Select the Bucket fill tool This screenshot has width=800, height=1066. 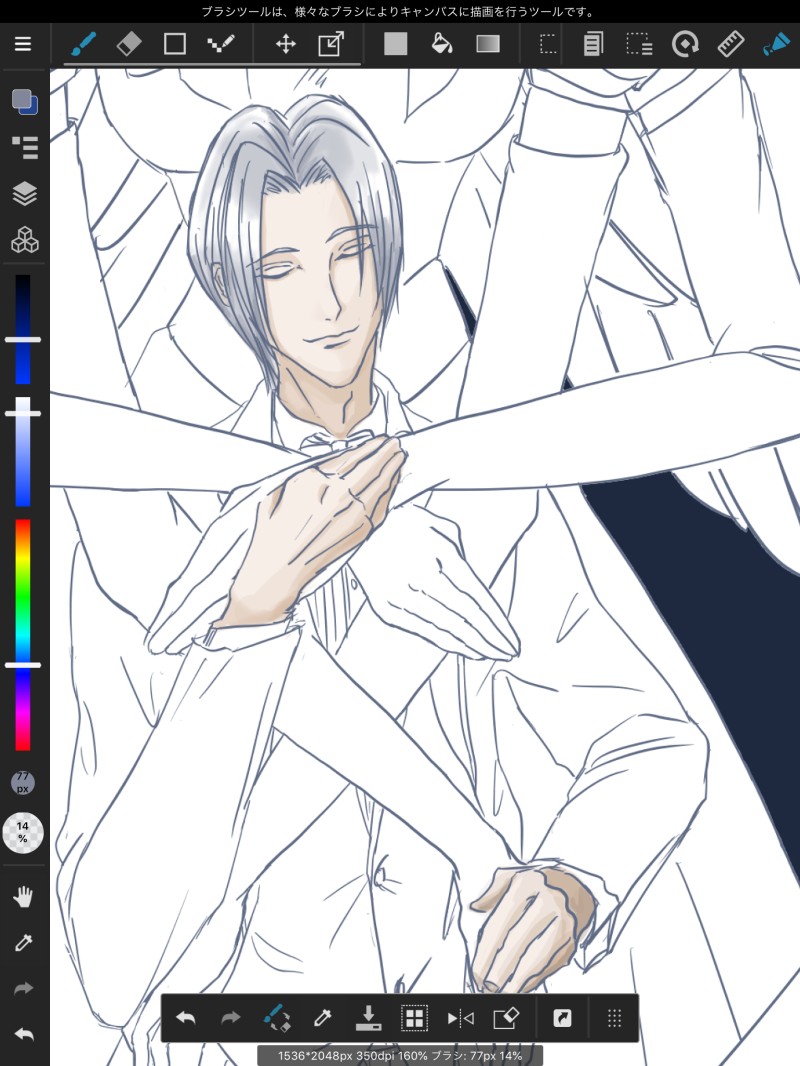click(x=442, y=44)
